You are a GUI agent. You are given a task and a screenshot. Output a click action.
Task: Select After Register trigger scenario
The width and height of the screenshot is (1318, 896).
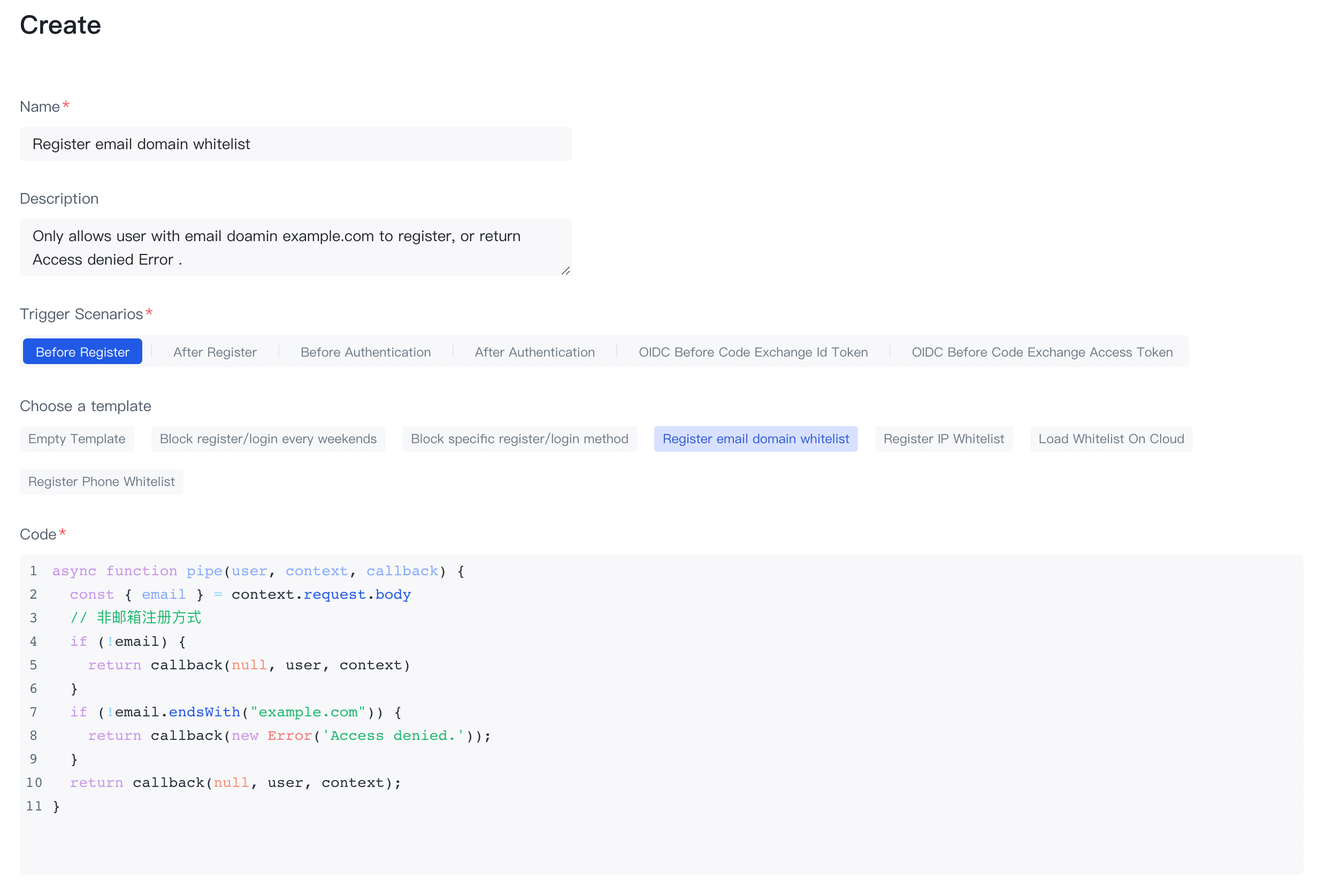coord(215,352)
